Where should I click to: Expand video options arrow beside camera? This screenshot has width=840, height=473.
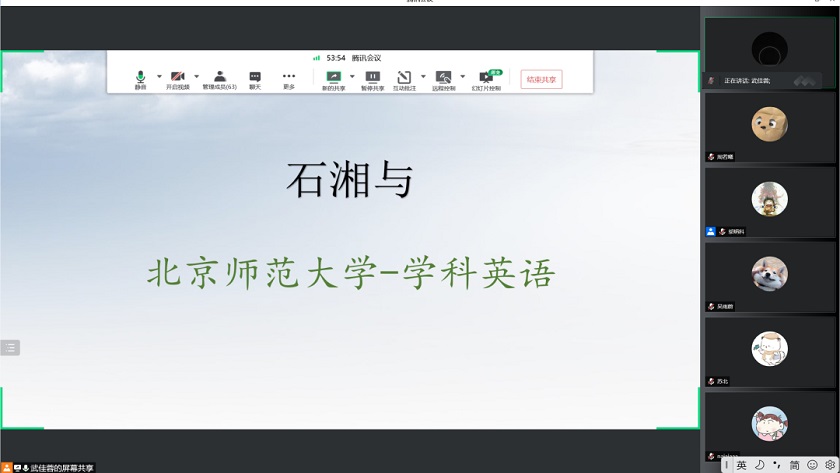[x=197, y=77]
